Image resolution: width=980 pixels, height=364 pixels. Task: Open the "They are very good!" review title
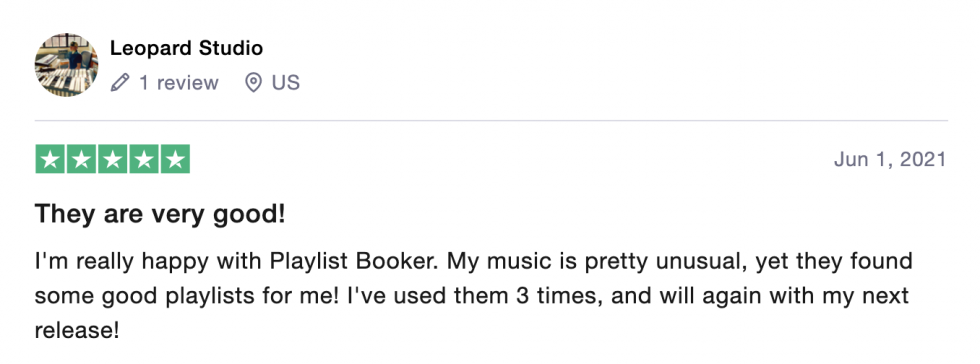[160, 215]
